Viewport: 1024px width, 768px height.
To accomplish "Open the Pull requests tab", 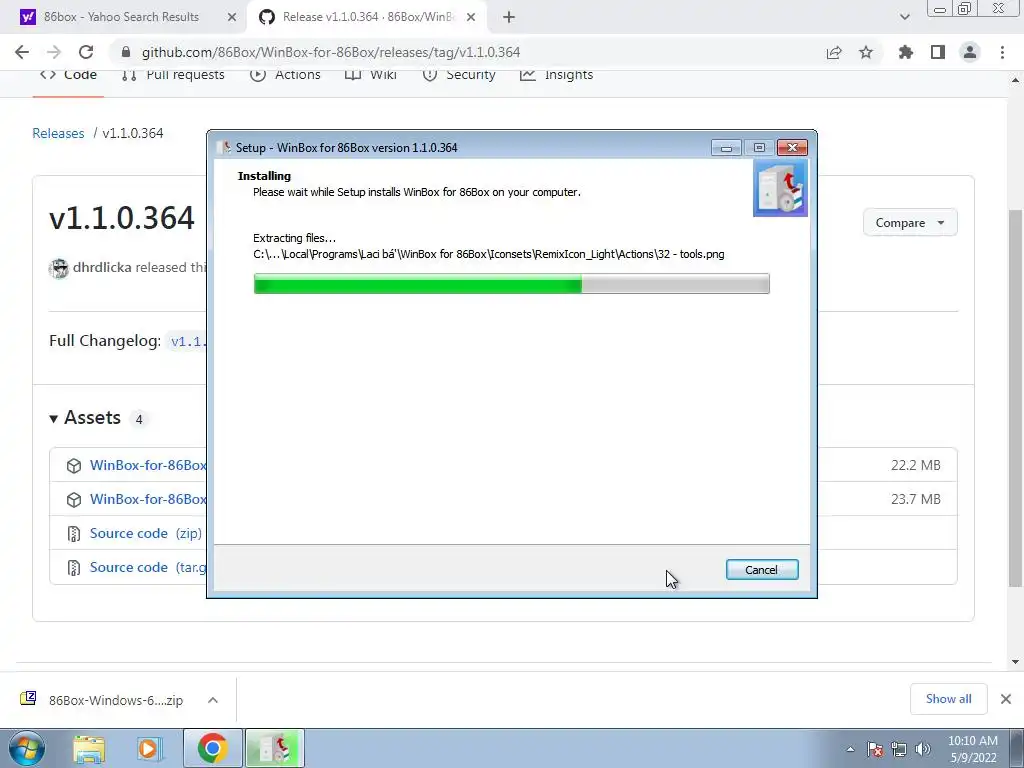I will [173, 74].
